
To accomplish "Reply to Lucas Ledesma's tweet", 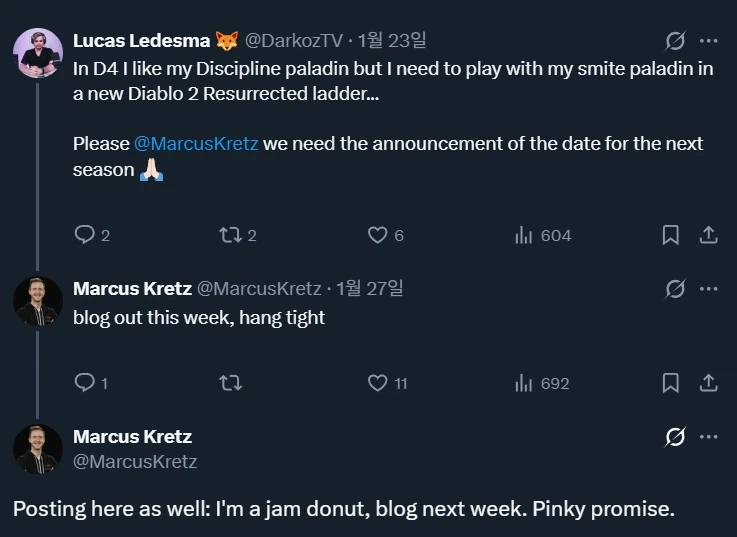I will pos(85,235).
